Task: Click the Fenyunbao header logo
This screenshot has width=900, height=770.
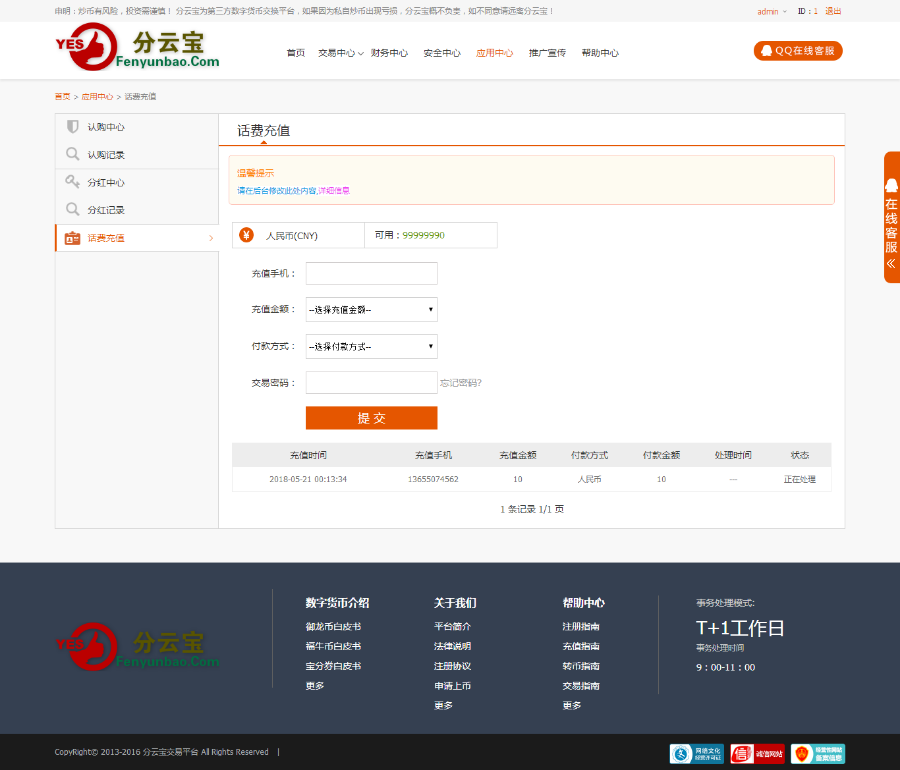Action: click(x=137, y=47)
